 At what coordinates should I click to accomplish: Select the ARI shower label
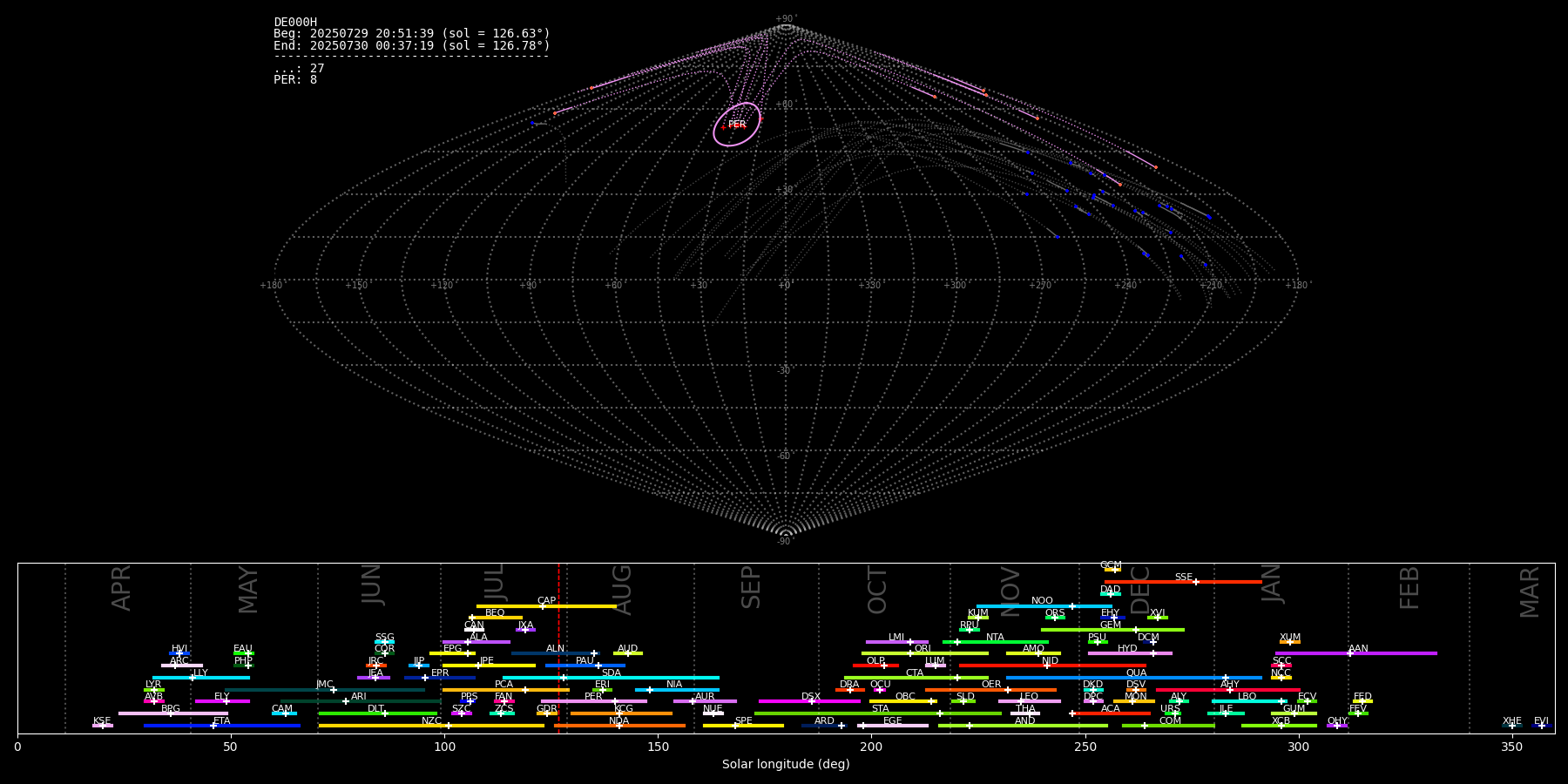(x=358, y=697)
